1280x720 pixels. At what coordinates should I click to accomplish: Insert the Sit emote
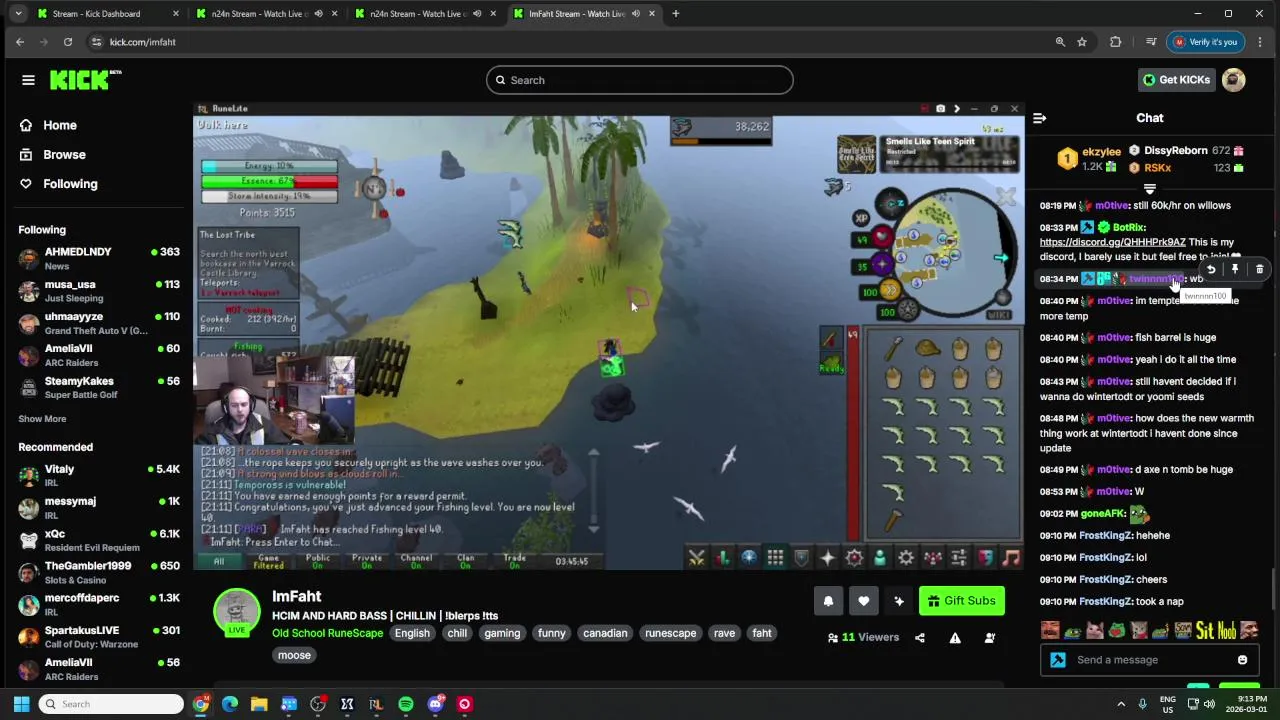1205,630
